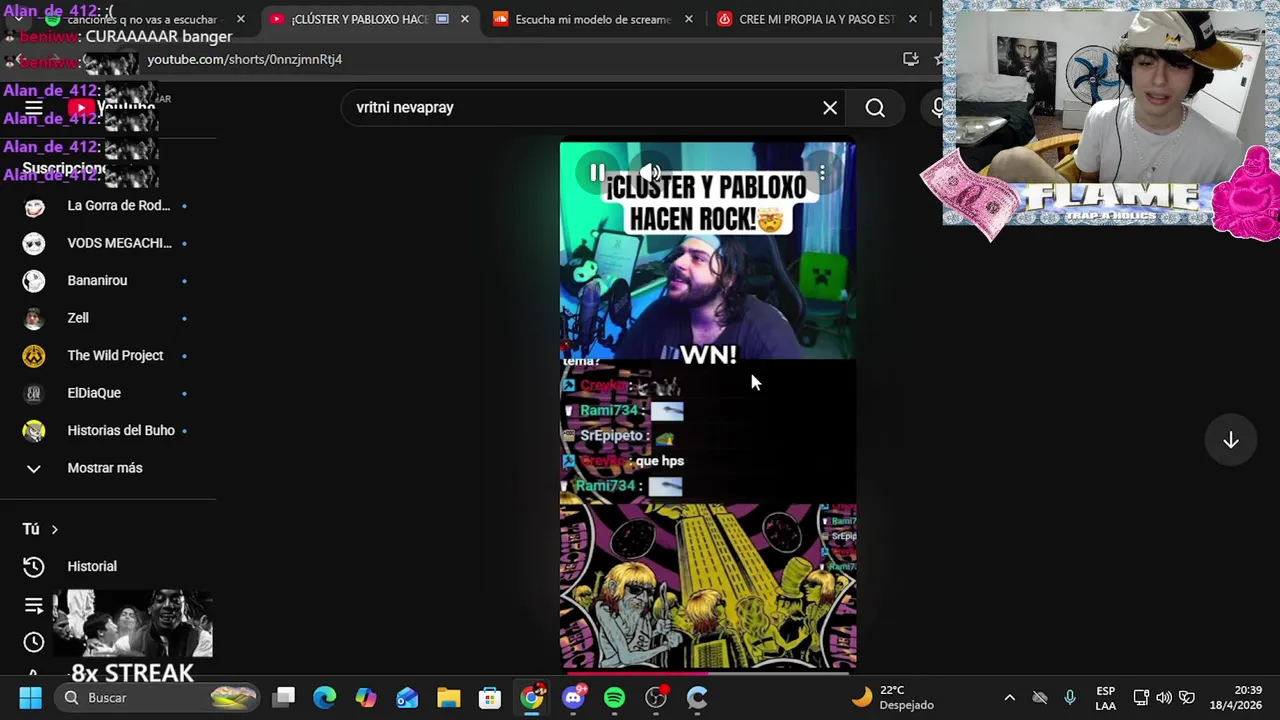The height and width of the screenshot is (720, 1280).
Task: Open the OBS icon in taskbar
Action: pos(656,698)
